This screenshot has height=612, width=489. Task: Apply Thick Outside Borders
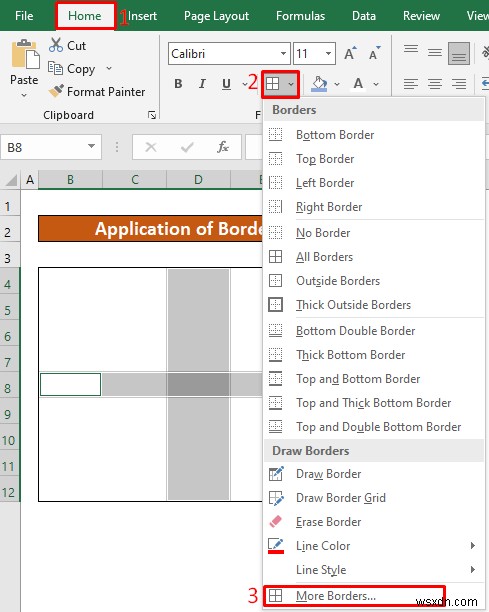(373, 305)
